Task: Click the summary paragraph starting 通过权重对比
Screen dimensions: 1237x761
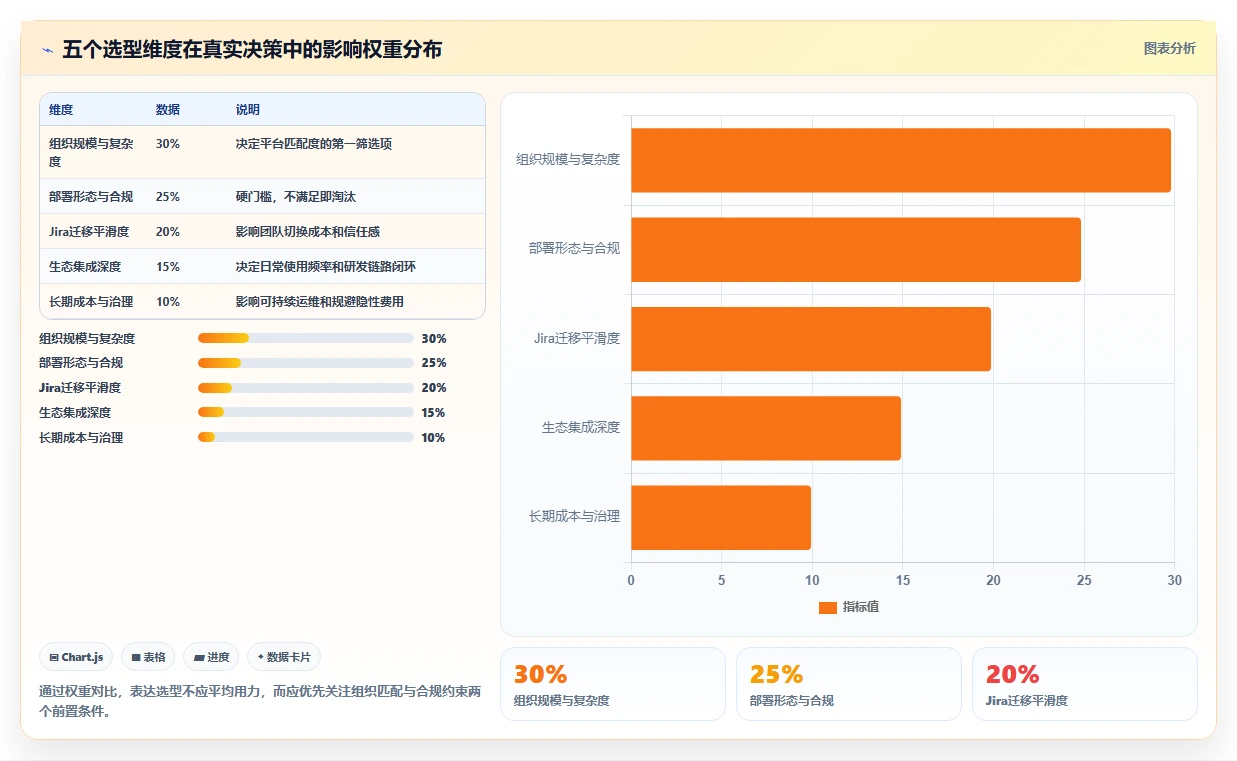Action: coord(260,701)
